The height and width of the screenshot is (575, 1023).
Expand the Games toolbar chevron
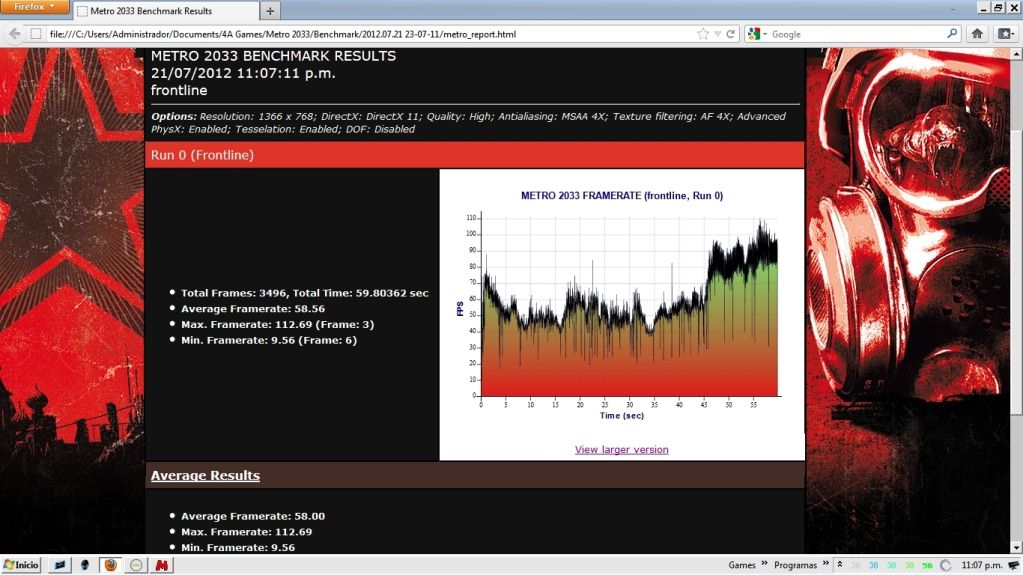pos(764,563)
